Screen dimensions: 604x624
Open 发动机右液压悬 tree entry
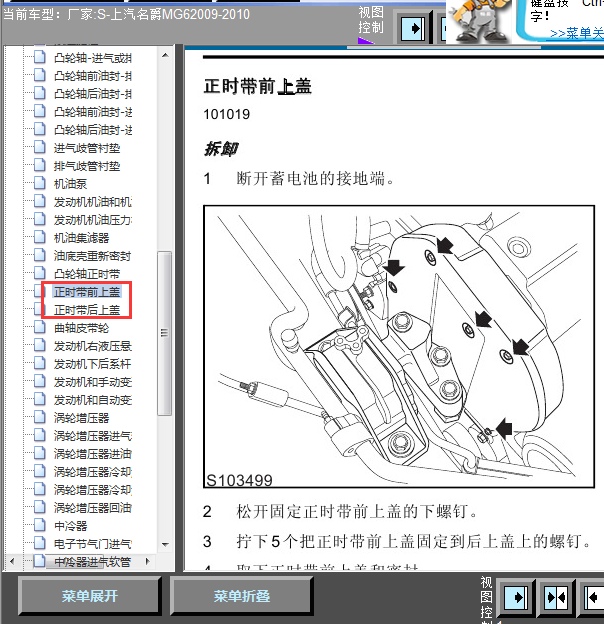coord(93,346)
